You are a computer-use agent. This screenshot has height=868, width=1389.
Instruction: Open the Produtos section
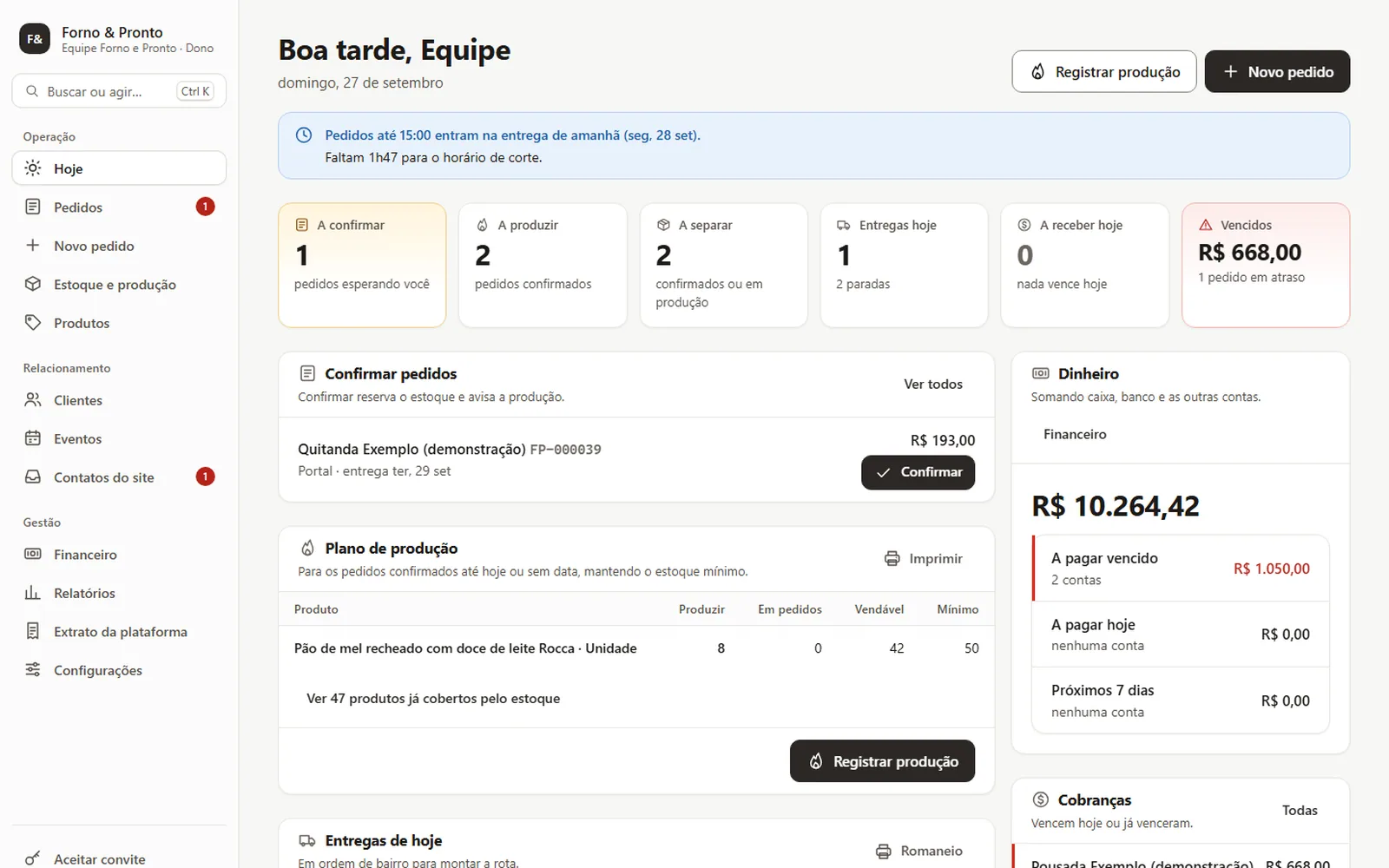pyautogui.click(x=119, y=323)
